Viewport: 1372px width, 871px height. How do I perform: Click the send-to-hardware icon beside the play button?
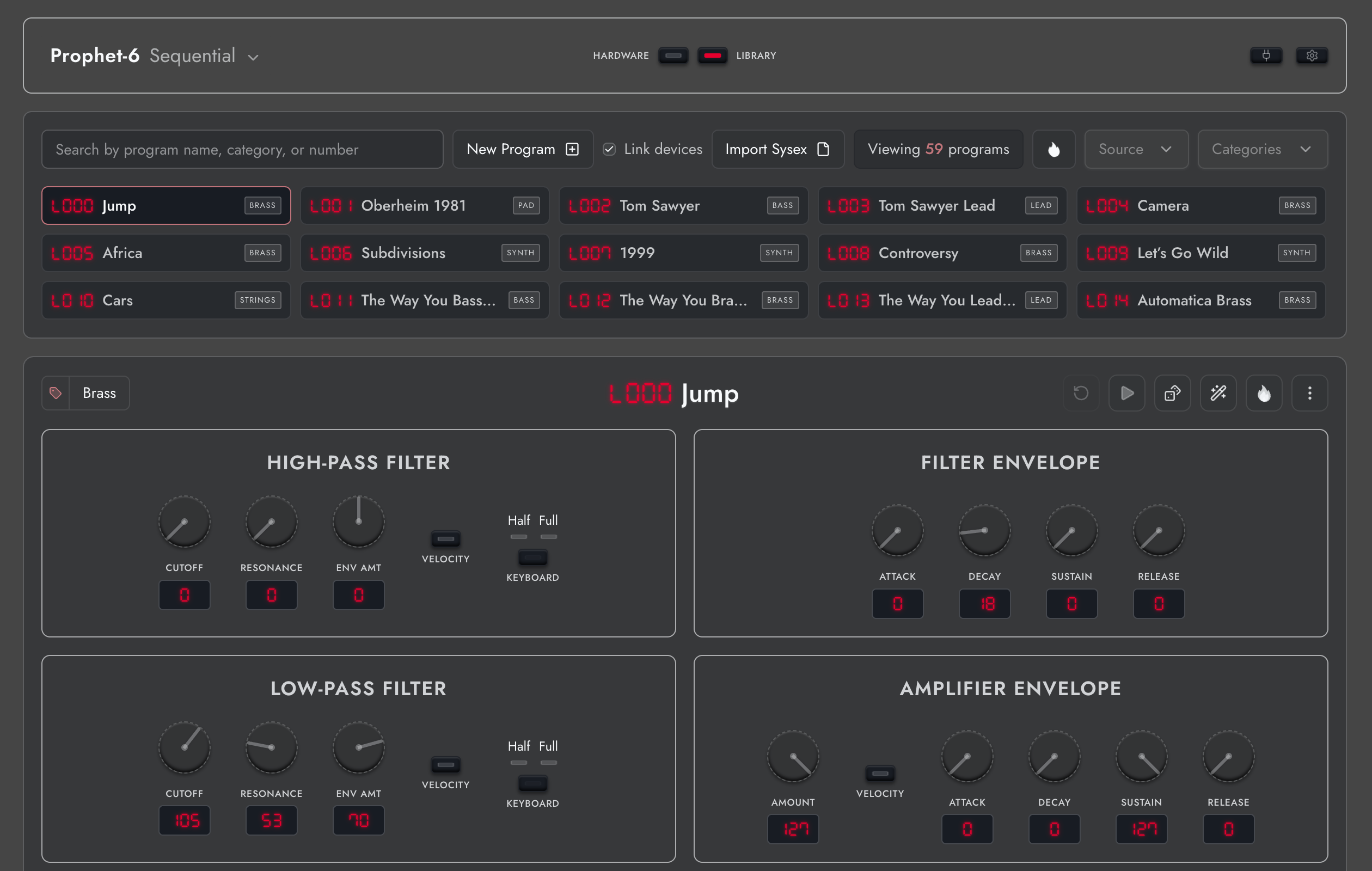click(1172, 393)
